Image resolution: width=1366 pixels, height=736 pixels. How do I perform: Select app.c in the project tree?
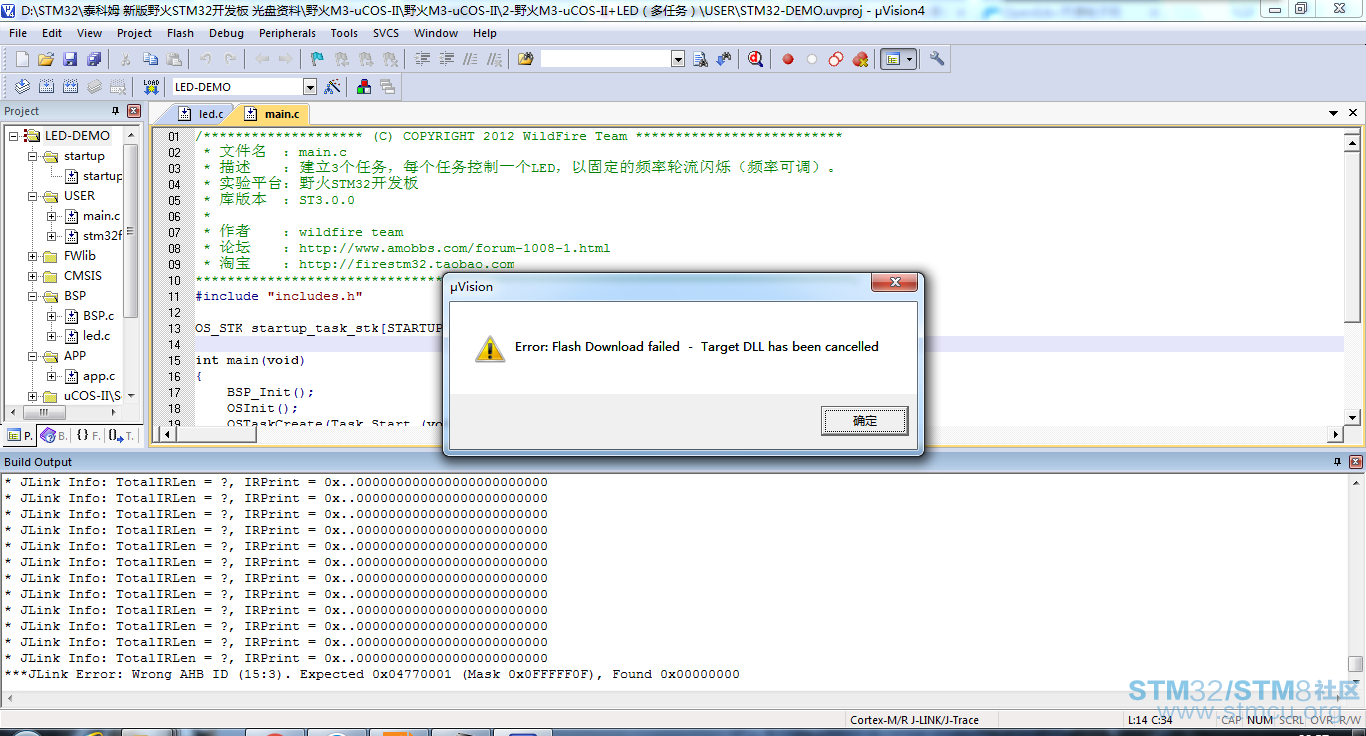pos(99,376)
